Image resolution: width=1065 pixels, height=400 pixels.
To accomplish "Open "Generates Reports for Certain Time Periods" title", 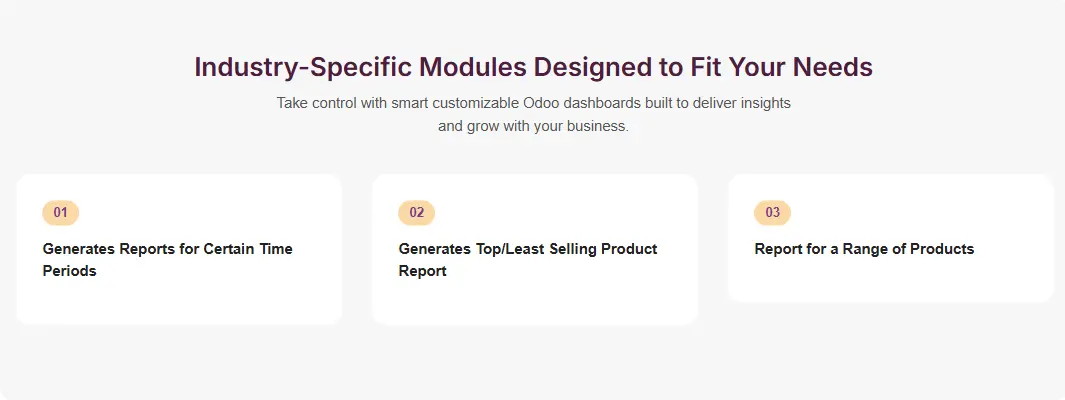I will [x=167, y=259].
